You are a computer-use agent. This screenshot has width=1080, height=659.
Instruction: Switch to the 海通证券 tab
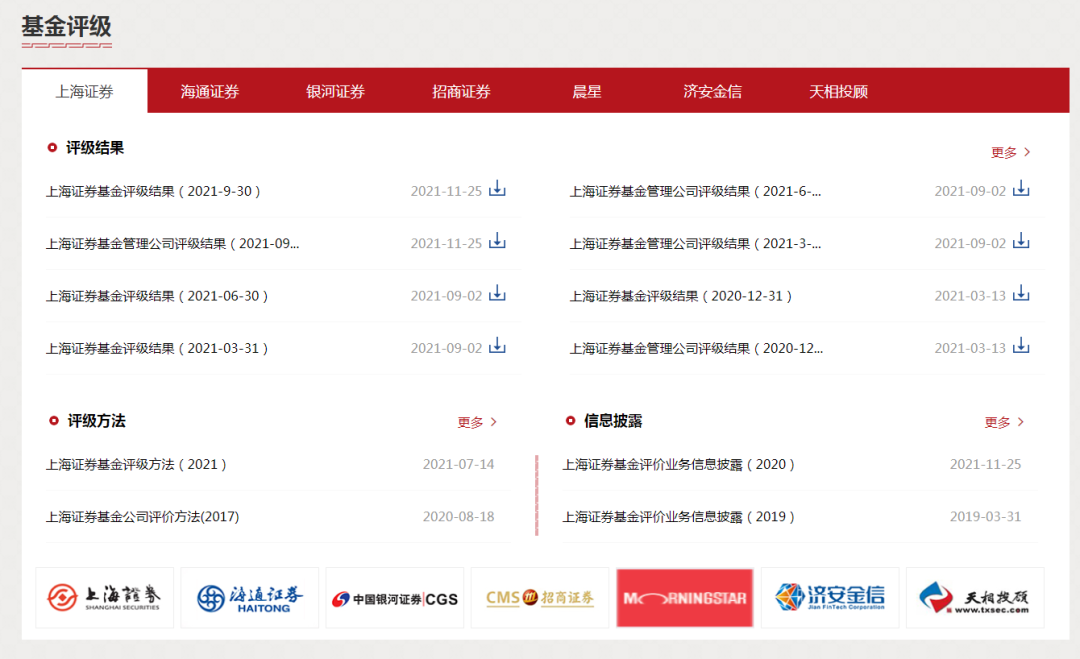tap(210, 91)
